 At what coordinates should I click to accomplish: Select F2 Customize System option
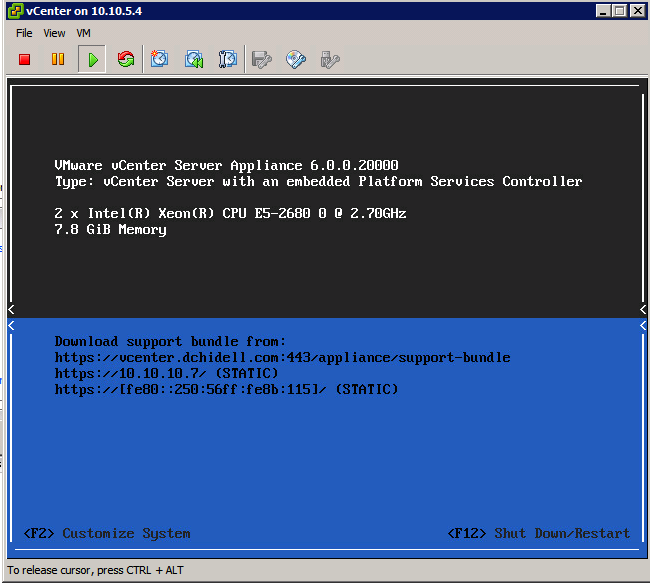107,533
